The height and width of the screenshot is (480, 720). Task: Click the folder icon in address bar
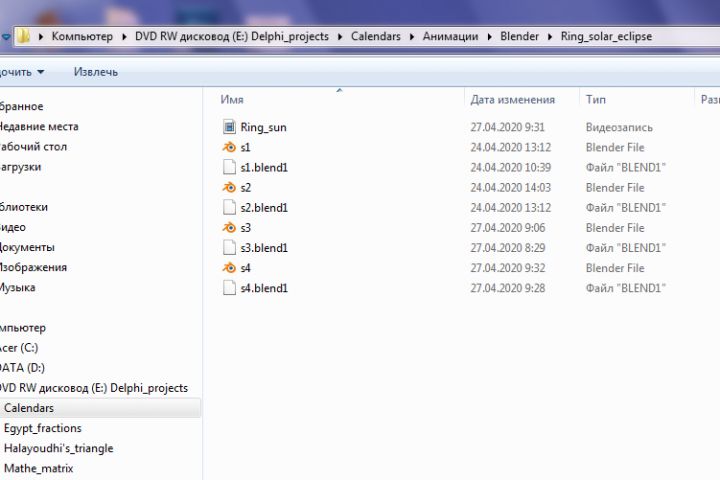click(23, 36)
